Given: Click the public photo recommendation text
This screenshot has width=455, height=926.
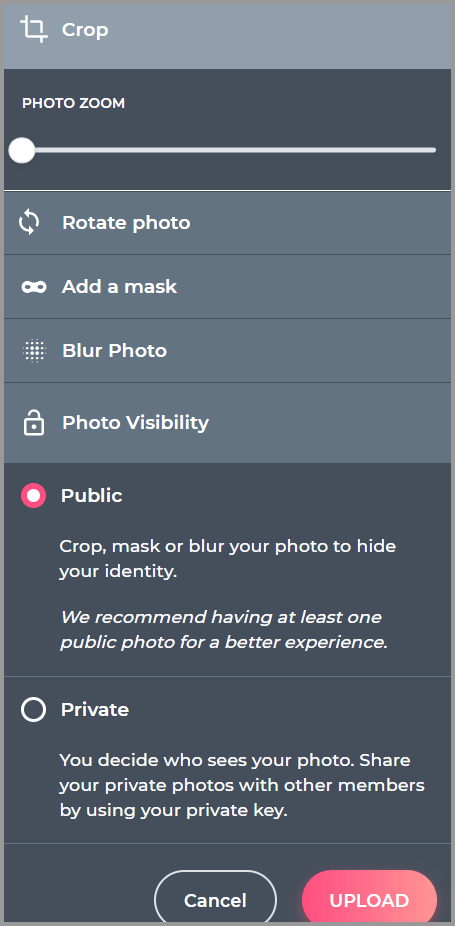Looking at the screenshot, I should click(x=225, y=630).
